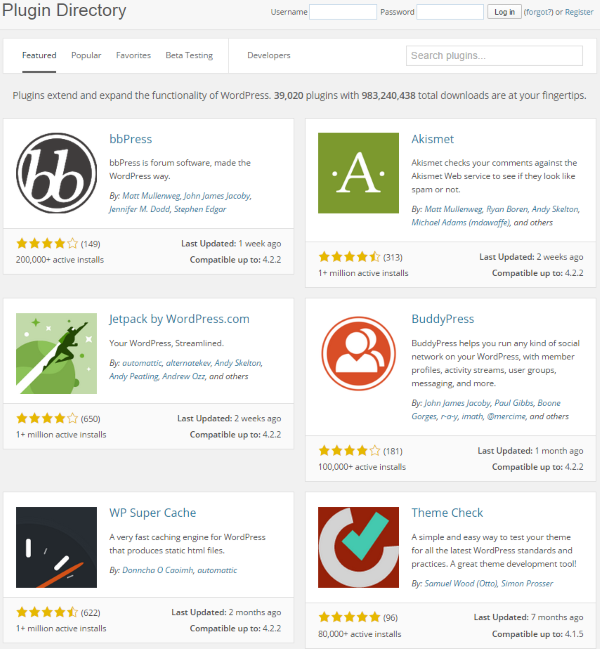This screenshot has height=649, width=600.
Task: Open the Akismet title link
Action: coord(432,139)
